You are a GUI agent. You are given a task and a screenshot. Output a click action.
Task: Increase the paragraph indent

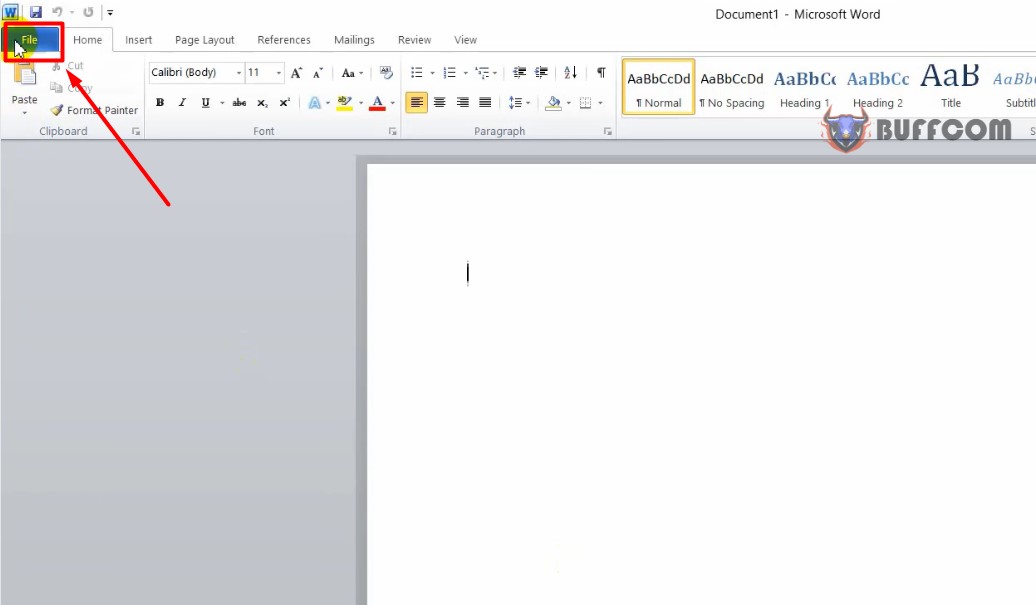tap(541, 73)
